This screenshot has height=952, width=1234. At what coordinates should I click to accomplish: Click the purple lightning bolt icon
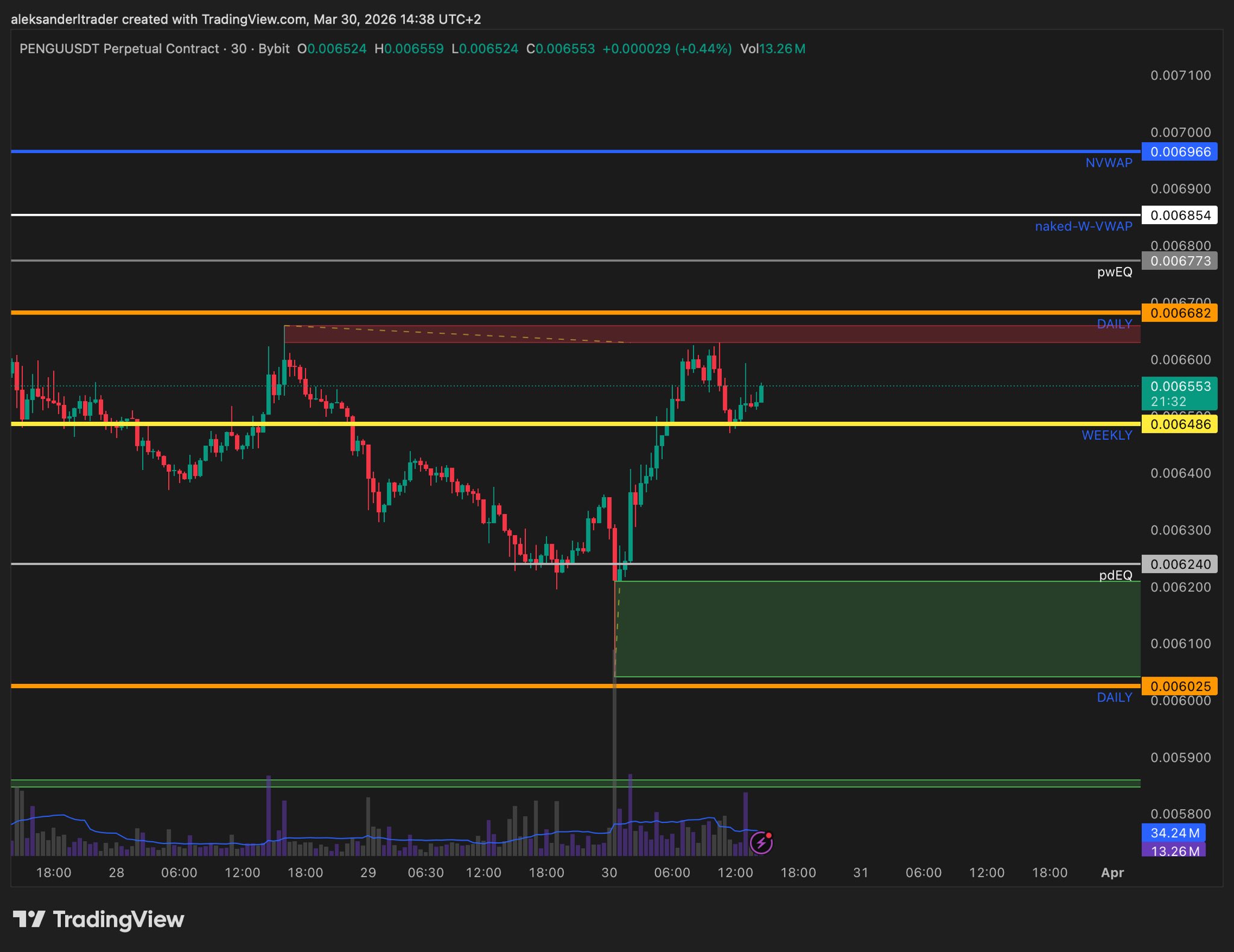coord(761,842)
